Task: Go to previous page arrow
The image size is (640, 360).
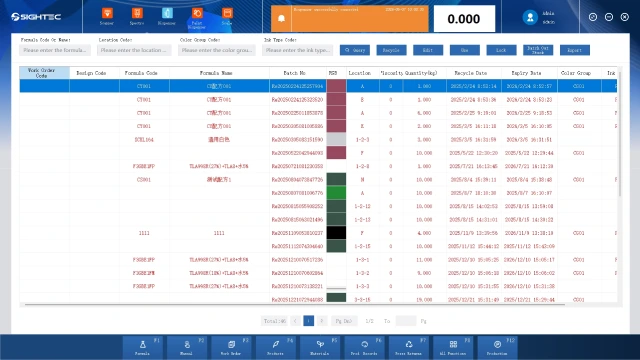Action: pos(295,321)
